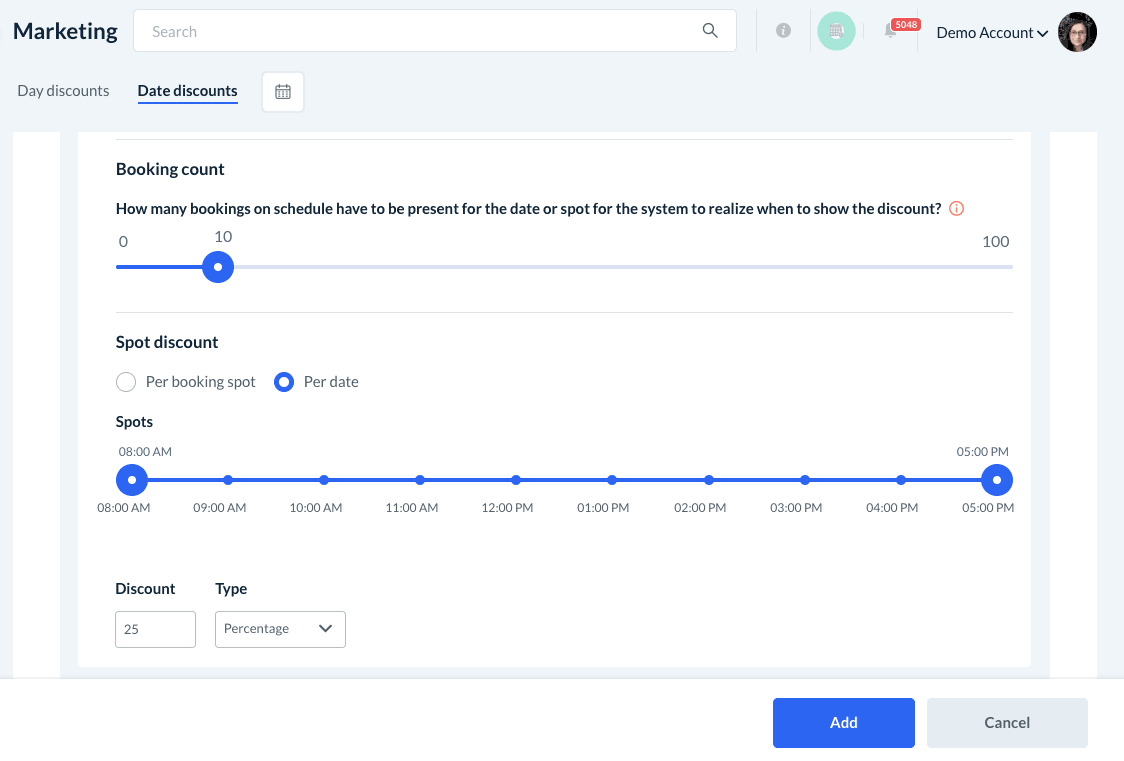Viewport: 1124px width, 761px height.
Task: Click the search magnifier icon
Action: pos(710,31)
